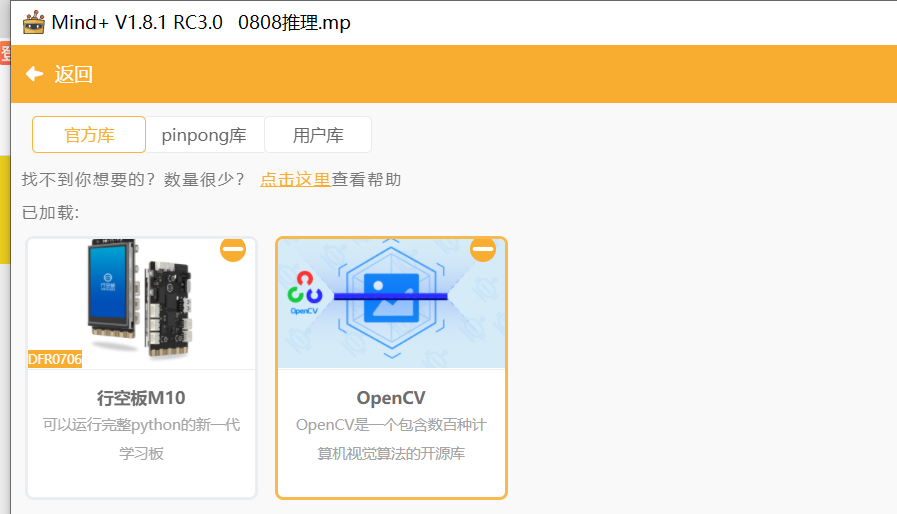This screenshot has height=514, width=897.
Task: Remove 行空板M10 with its minus icon
Action: tap(233, 249)
